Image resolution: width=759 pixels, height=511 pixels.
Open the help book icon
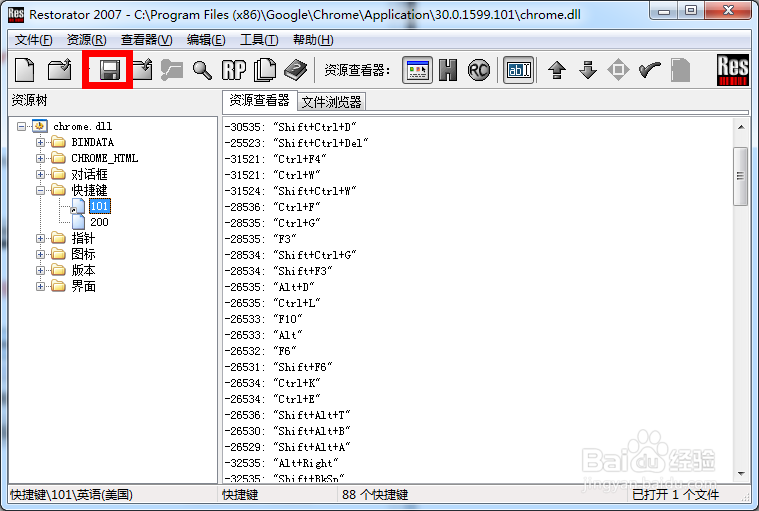(295, 70)
